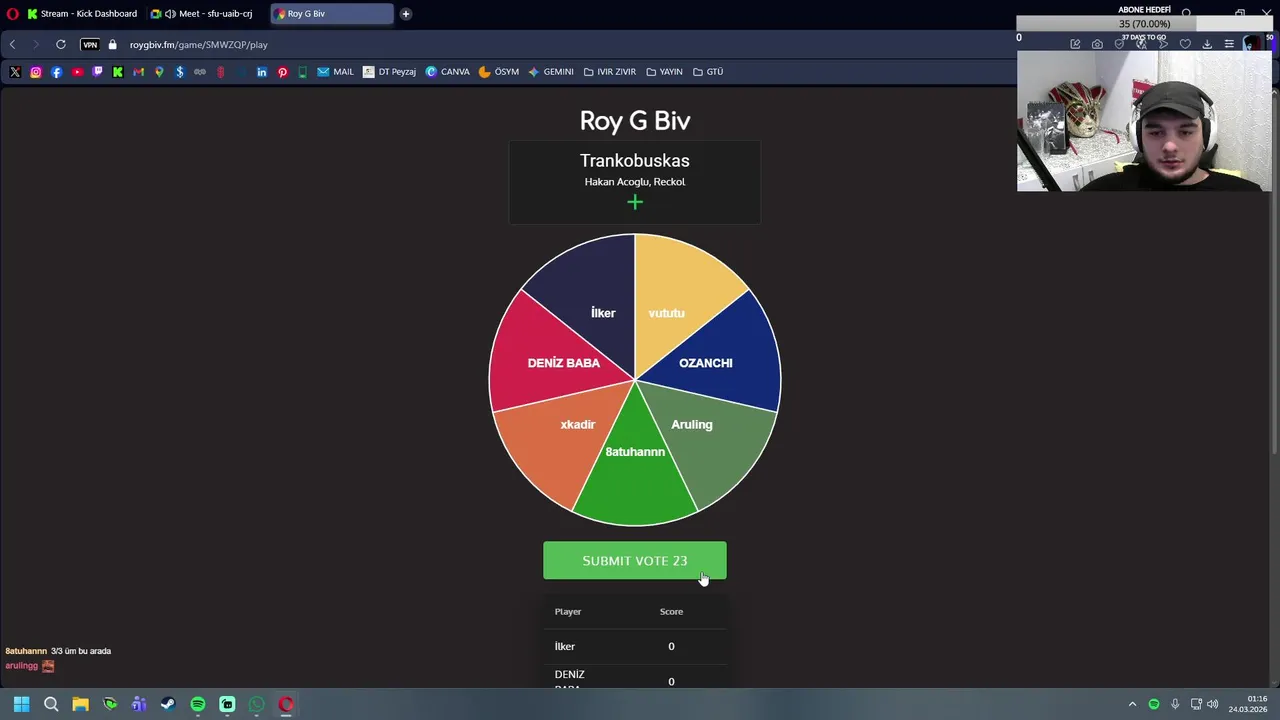Open taskbar search
This screenshot has width=1280, height=720.
pos(51,704)
